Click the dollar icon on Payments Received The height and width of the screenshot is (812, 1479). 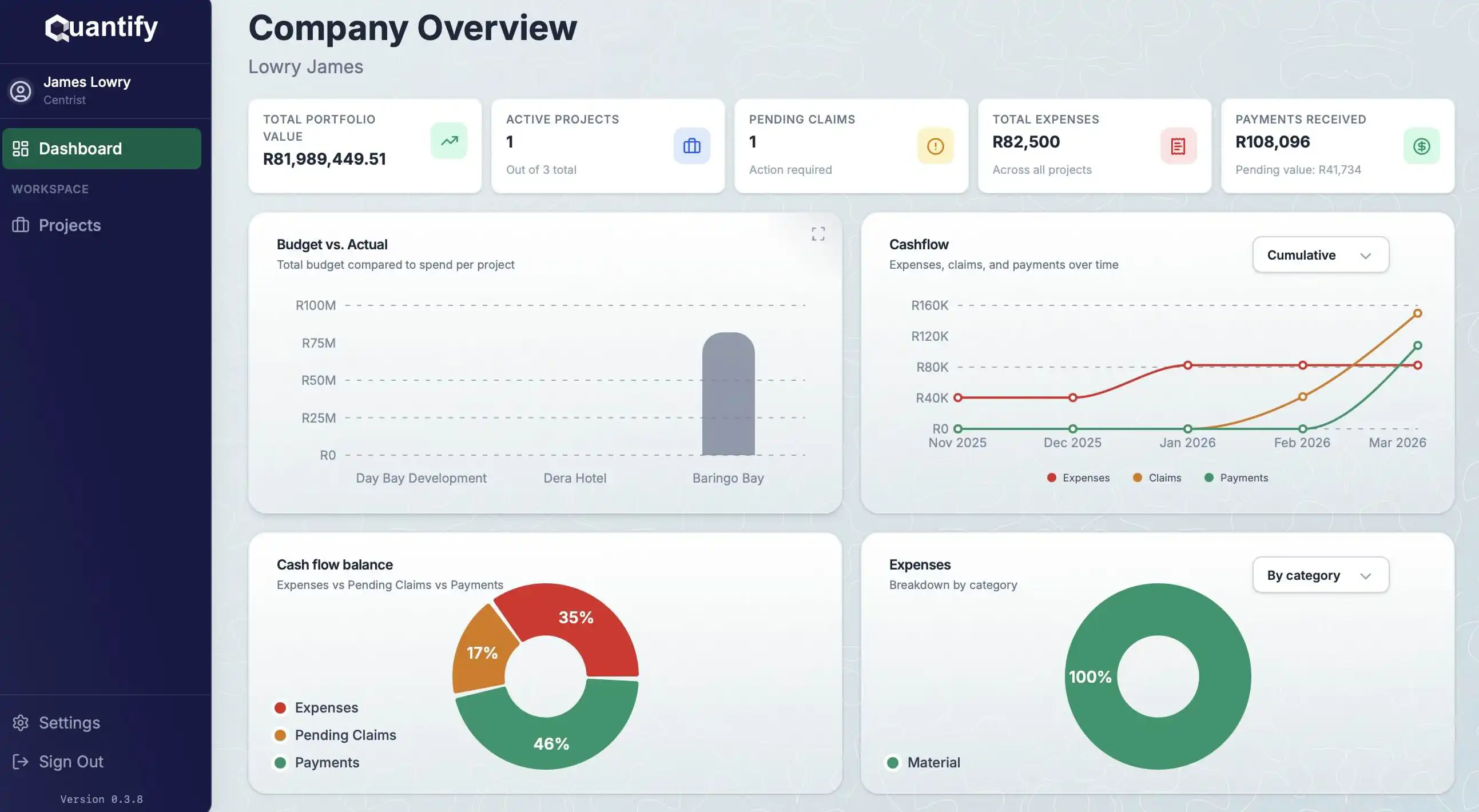(x=1421, y=146)
